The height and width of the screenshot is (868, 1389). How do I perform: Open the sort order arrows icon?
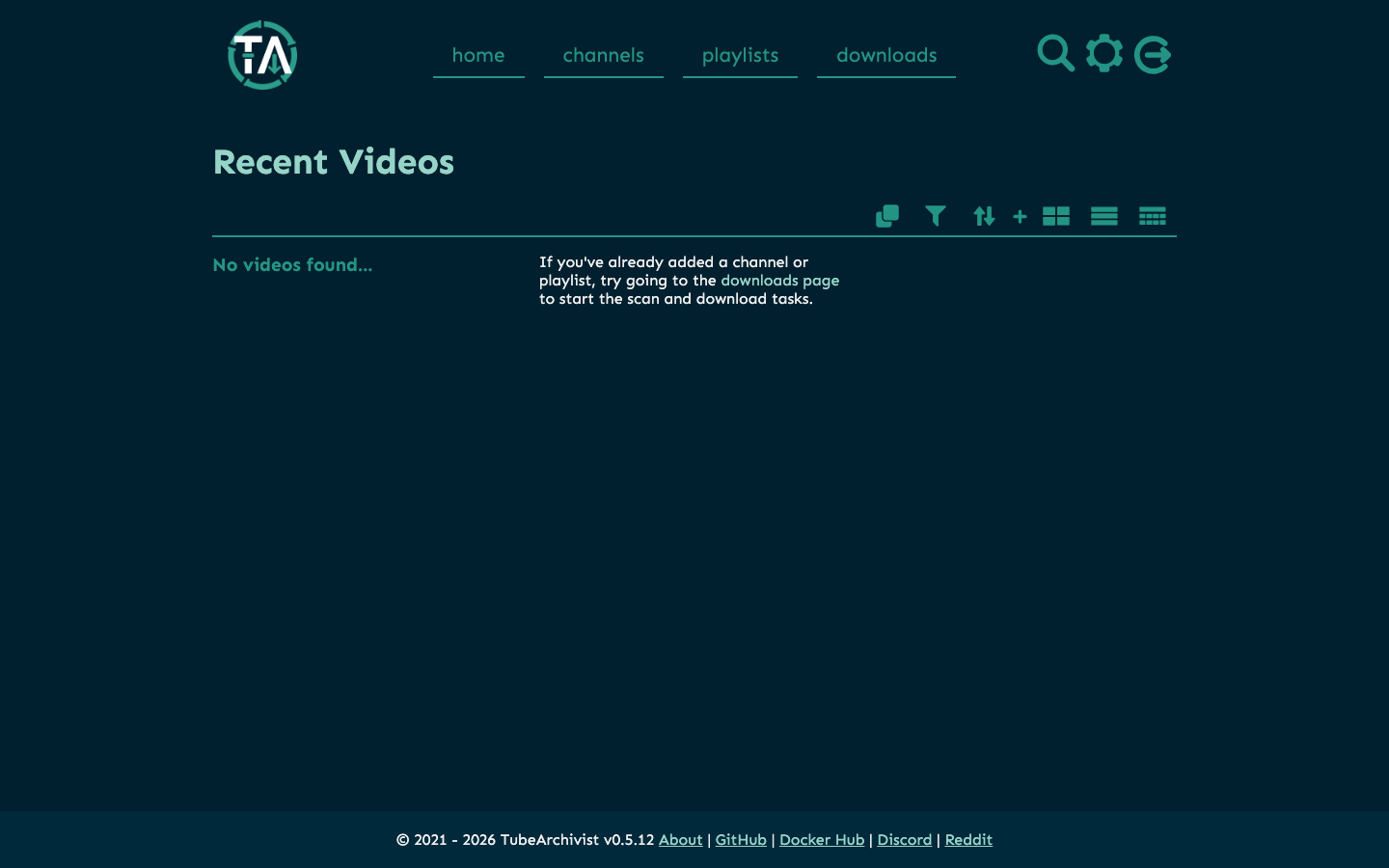pos(984,216)
